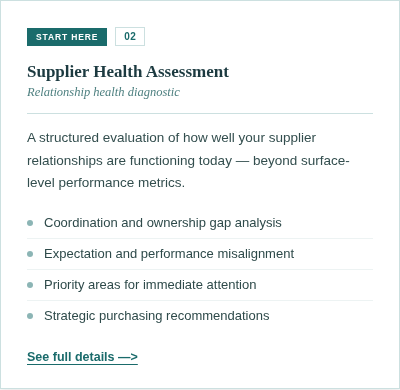Click the word Supplier in the title
This screenshot has height=390, width=400.
(58, 72)
